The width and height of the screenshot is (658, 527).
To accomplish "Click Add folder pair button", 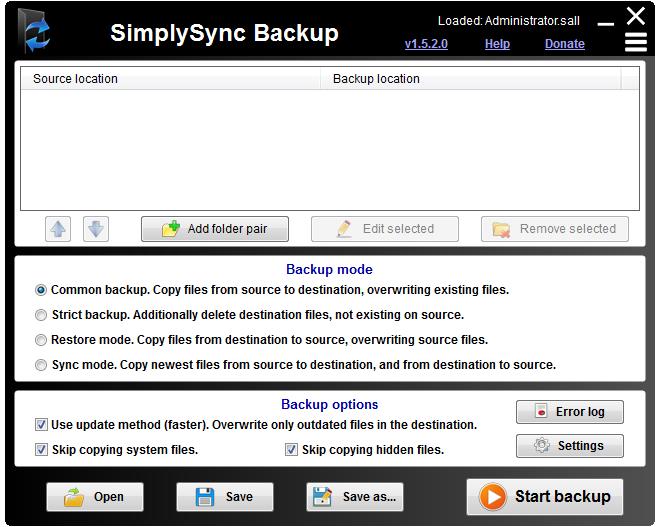I will (x=215, y=229).
